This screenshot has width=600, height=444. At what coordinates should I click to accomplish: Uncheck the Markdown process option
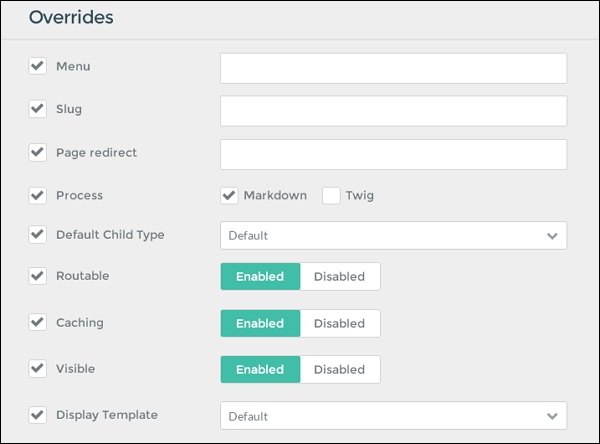(230, 195)
